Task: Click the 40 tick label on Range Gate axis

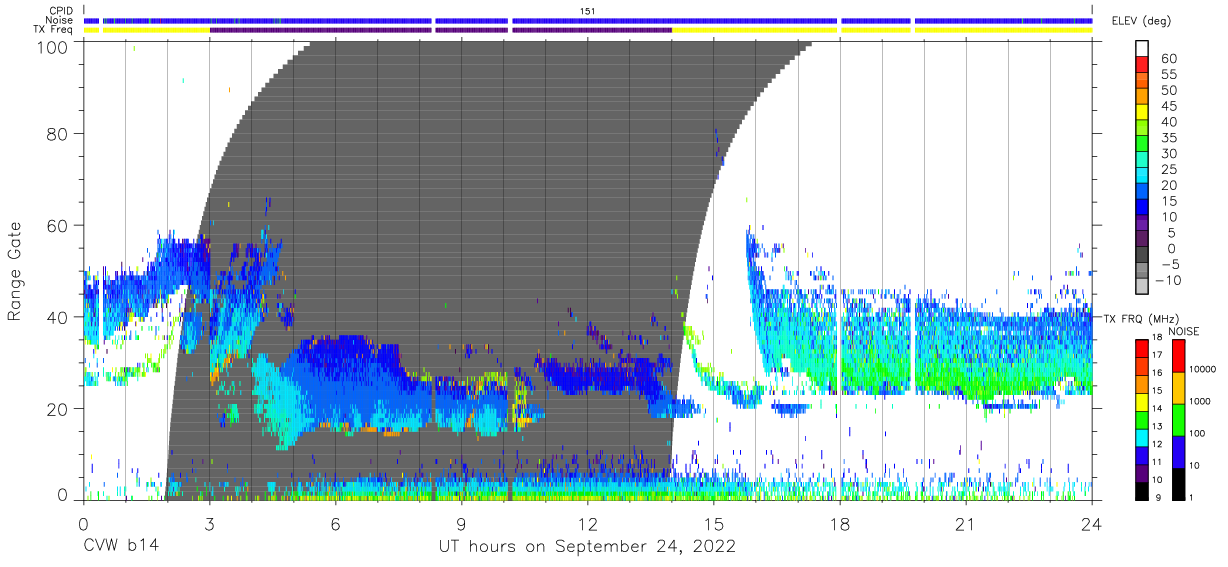Action: pos(56,317)
